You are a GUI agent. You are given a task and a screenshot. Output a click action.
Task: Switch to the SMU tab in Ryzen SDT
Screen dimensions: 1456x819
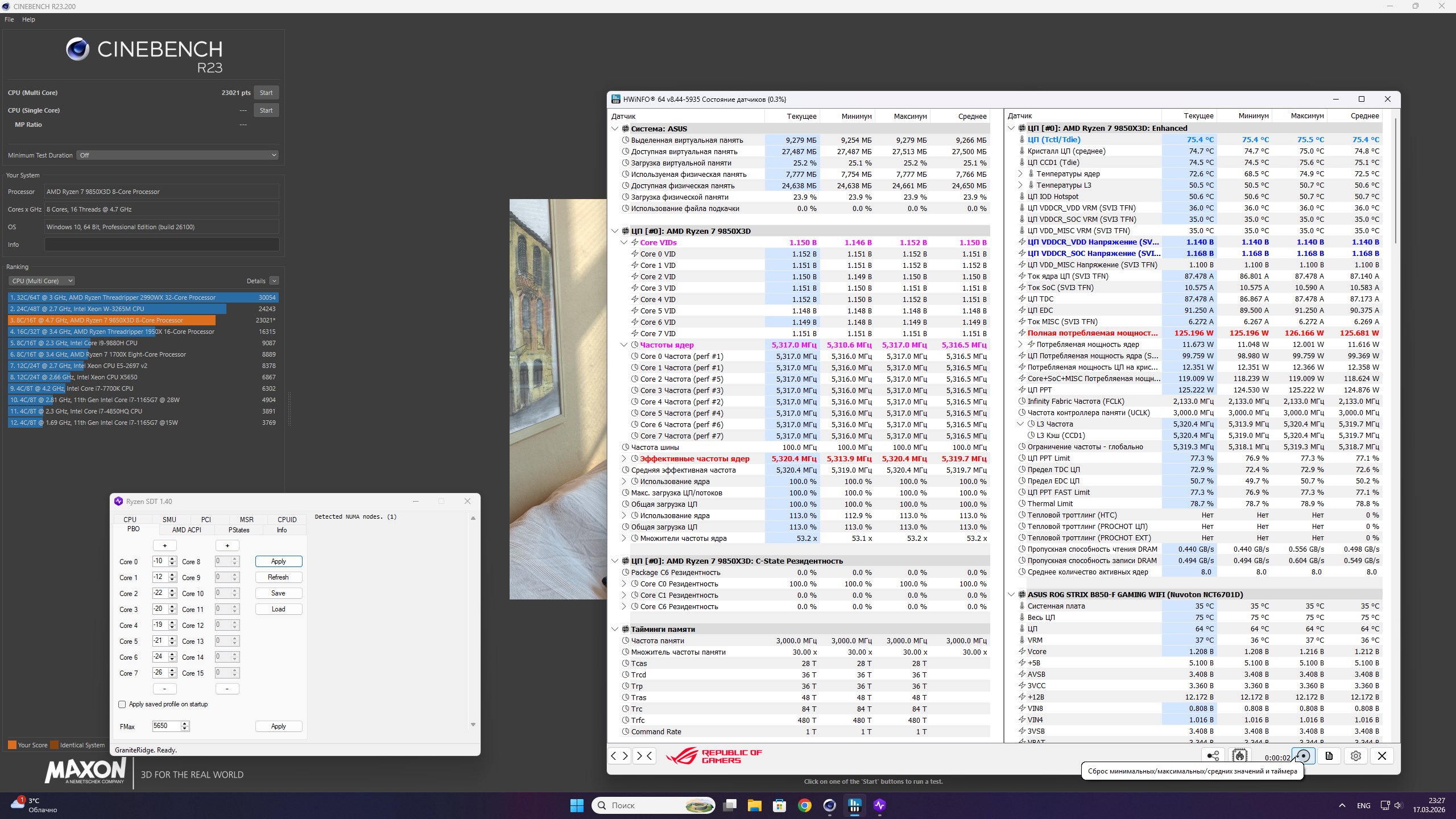169,519
